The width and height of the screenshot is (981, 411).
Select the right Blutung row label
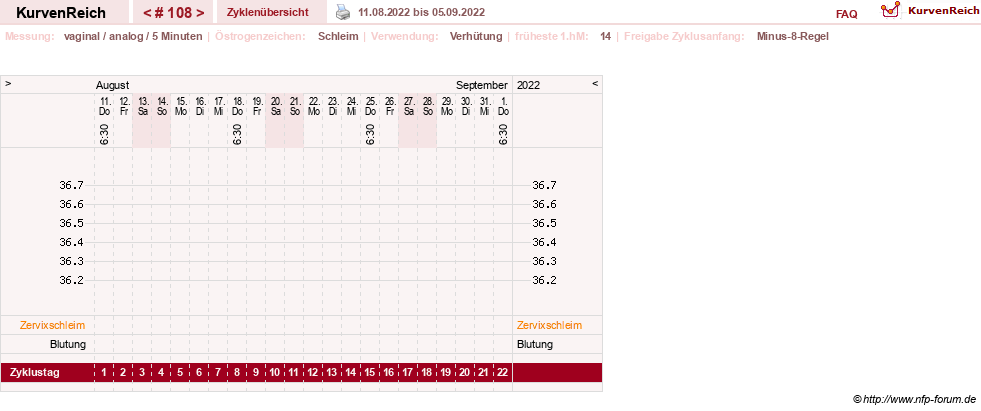(x=535, y=344)
